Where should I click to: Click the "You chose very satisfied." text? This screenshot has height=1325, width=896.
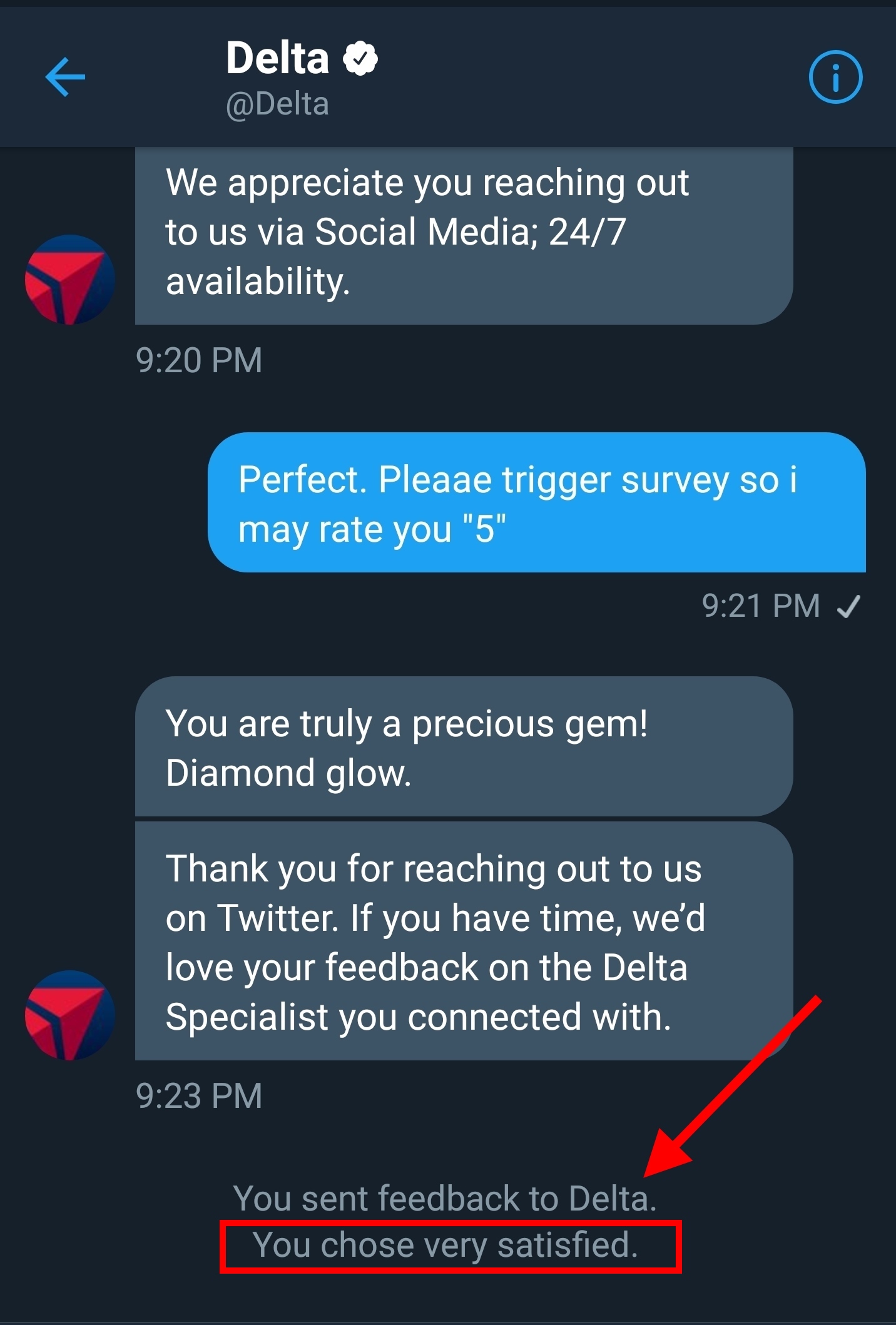pos(445,1245)
